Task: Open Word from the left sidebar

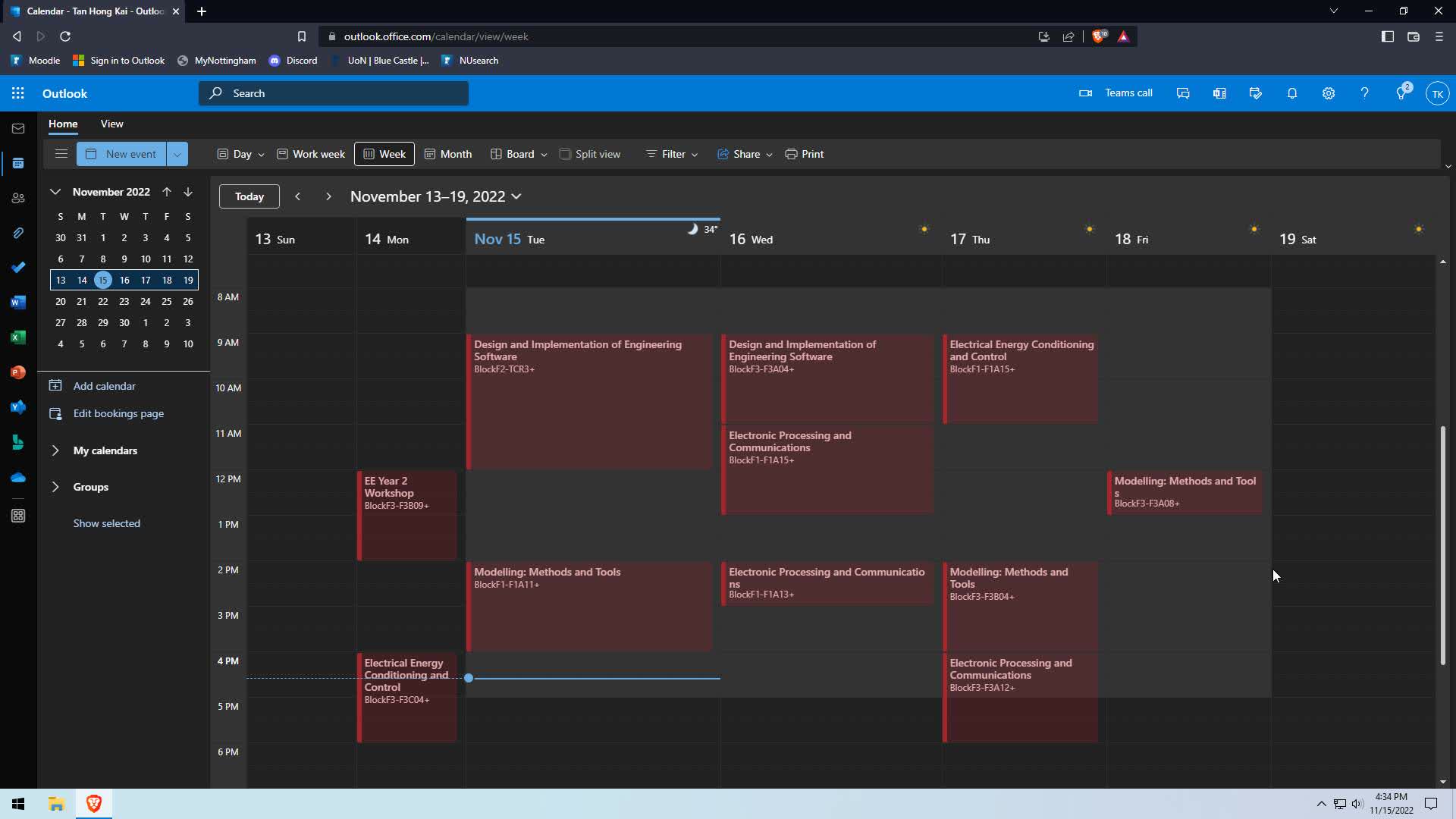Action: coord(18,303)
